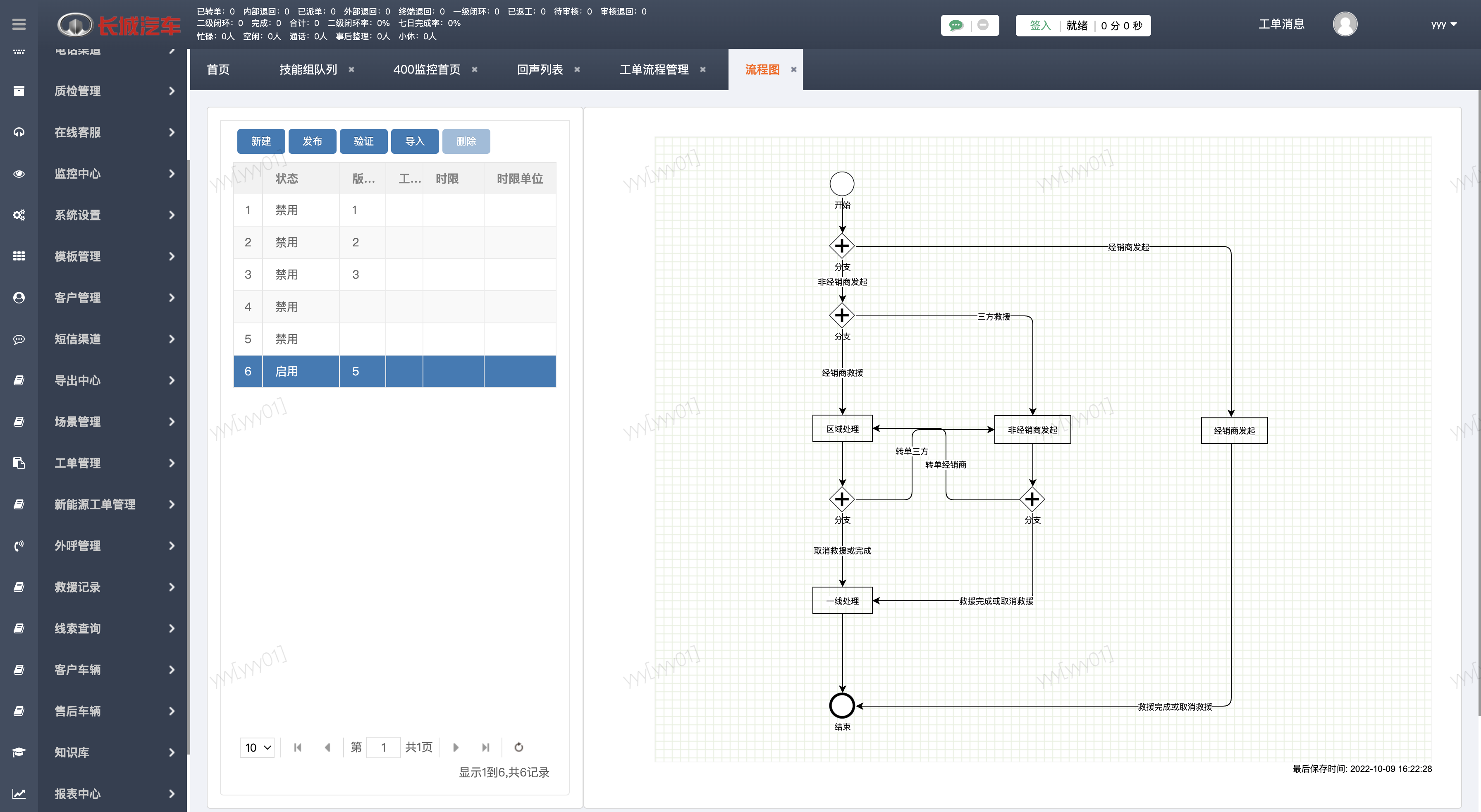Click the 导出中心 sidebar icon
1481x812 pixels.
pos(19,380)
